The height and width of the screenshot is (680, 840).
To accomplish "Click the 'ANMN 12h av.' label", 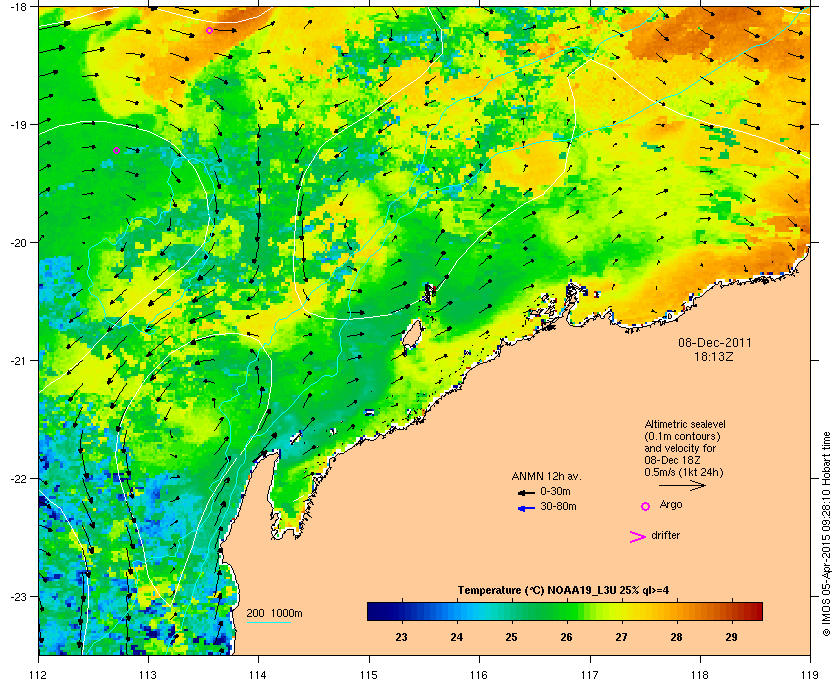I will coord(546,476).
